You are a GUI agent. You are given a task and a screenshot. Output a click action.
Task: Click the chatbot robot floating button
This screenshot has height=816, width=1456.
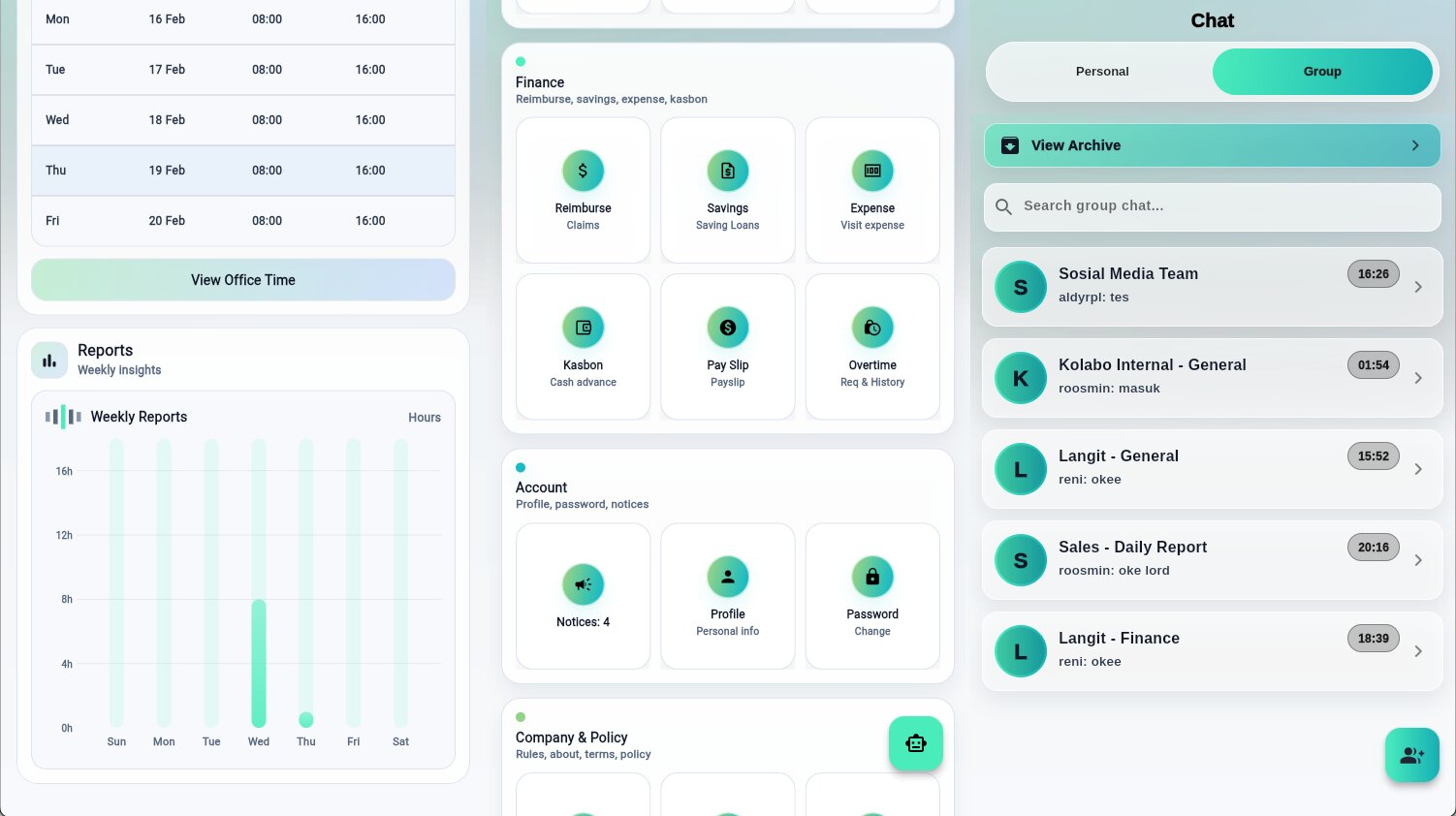[x=915, y=743]
